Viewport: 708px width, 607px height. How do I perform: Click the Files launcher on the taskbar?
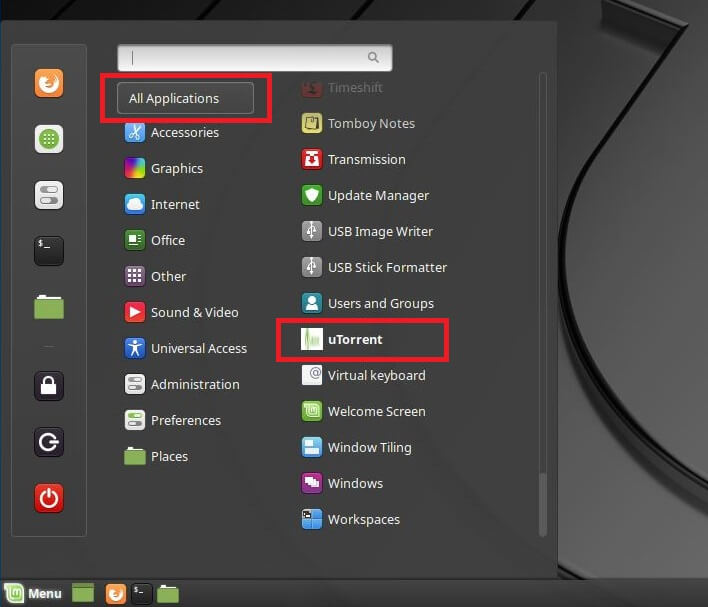(x=168, y=593)
